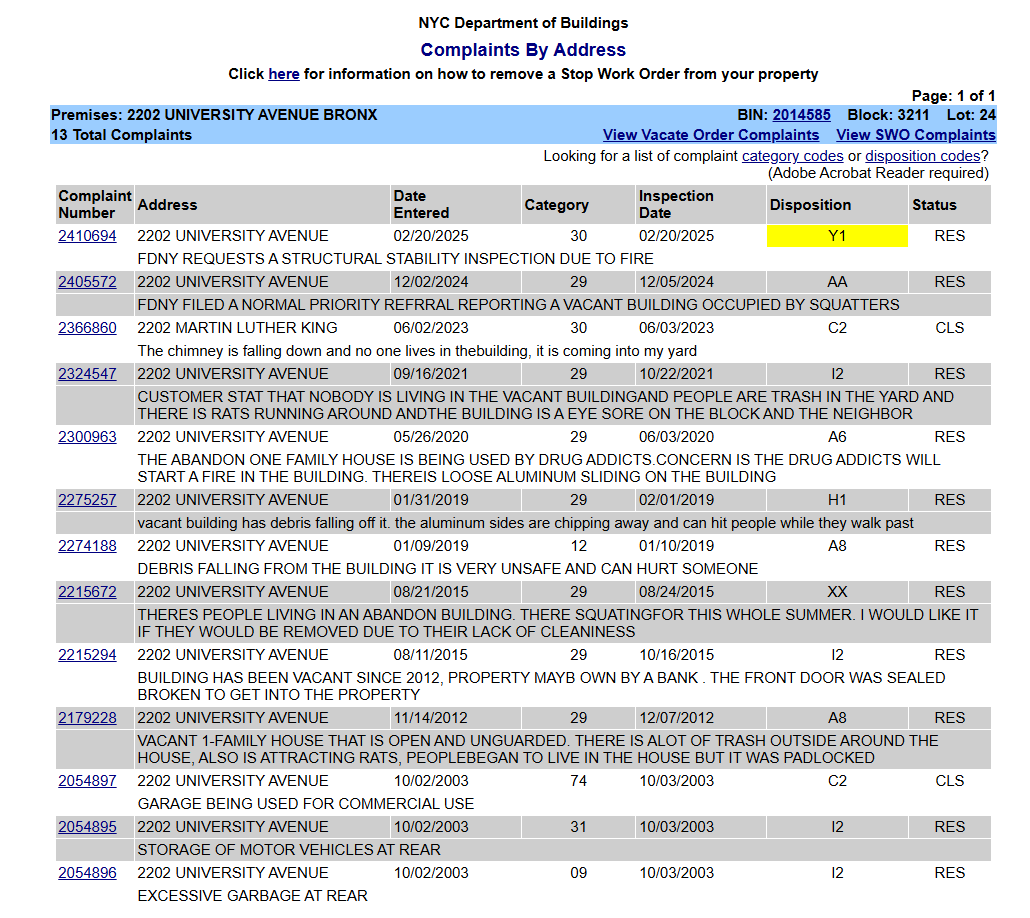This screenshot has height=918, width=1030.
Task: Click the Disposition column header
Action: [x=837, y=204]
